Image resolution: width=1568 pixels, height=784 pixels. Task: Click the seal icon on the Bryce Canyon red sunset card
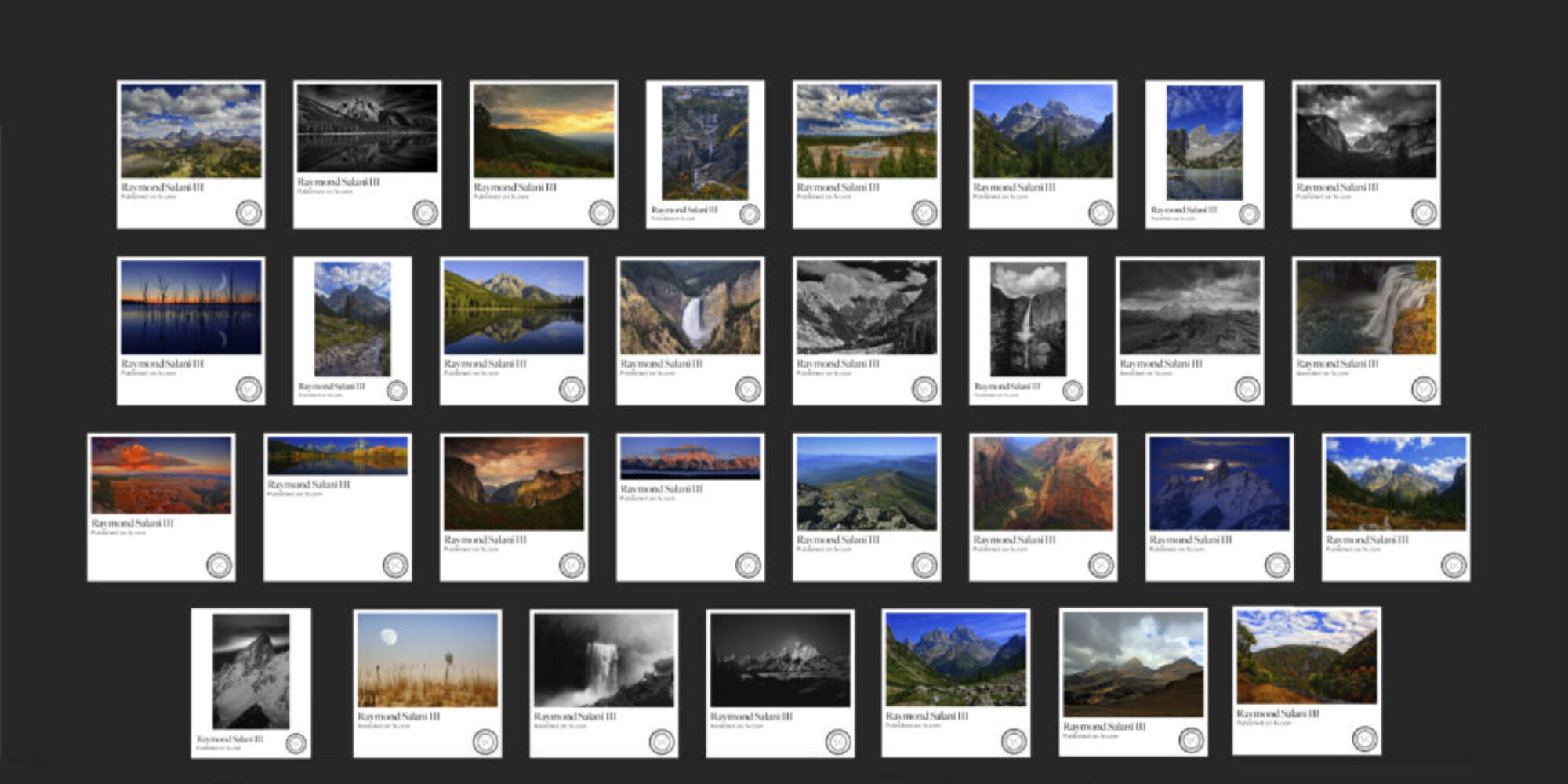219,564
